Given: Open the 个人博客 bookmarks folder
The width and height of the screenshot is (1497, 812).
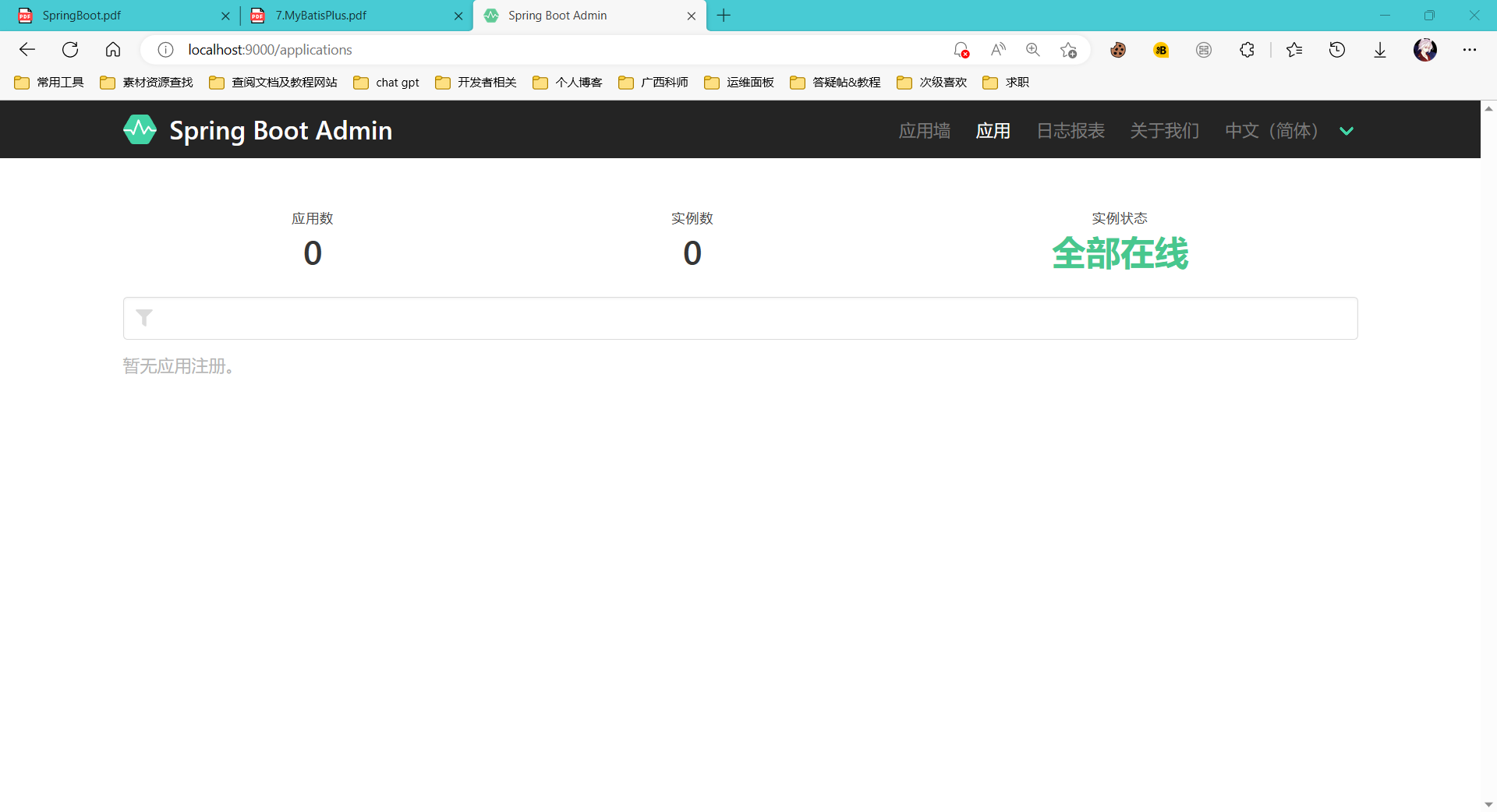Looking at the screenshot, I should tap(568, 83).
